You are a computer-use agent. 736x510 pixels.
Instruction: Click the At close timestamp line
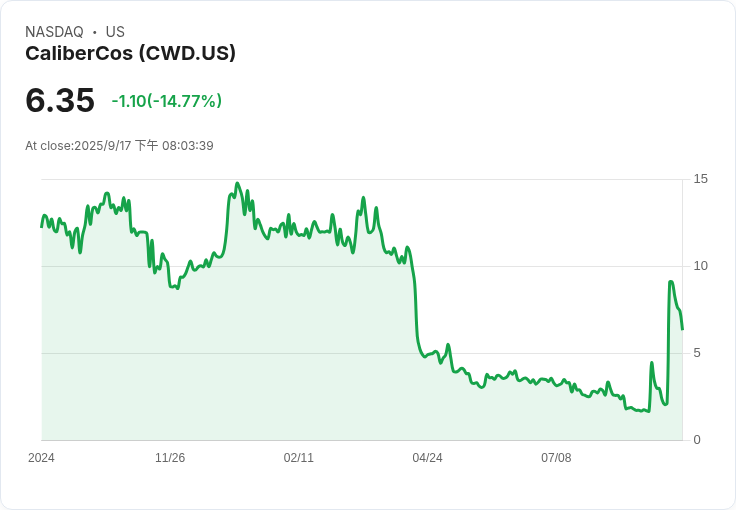(119, 146)
